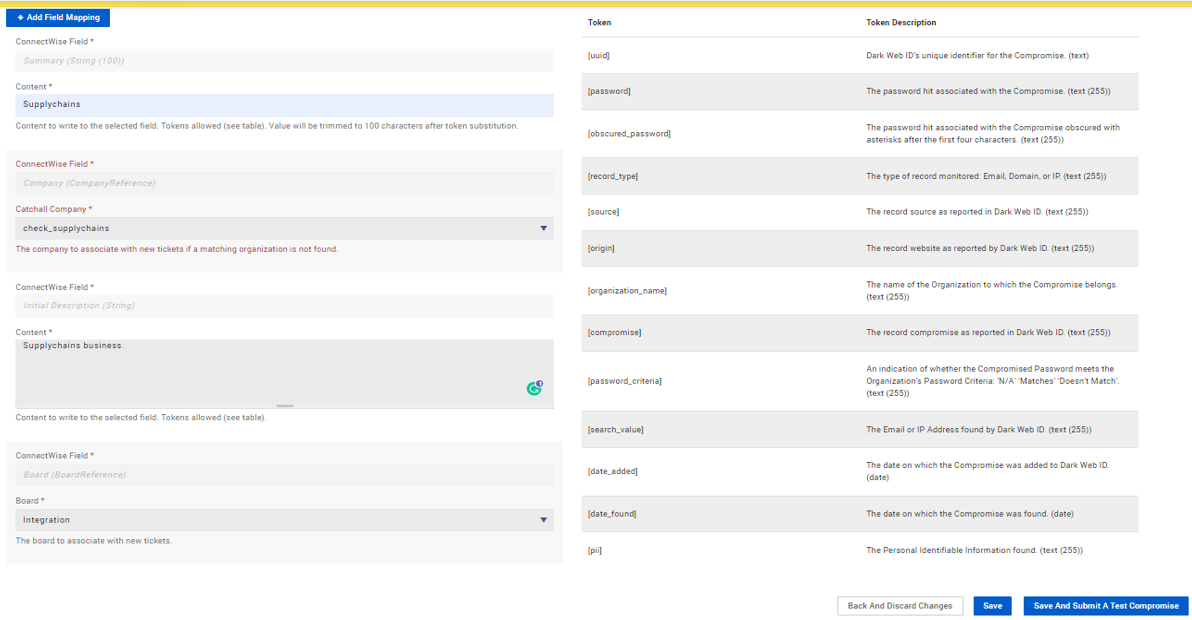Click the Token Description column header
The image size is (1192, 620).
click(x=901, y=22)
